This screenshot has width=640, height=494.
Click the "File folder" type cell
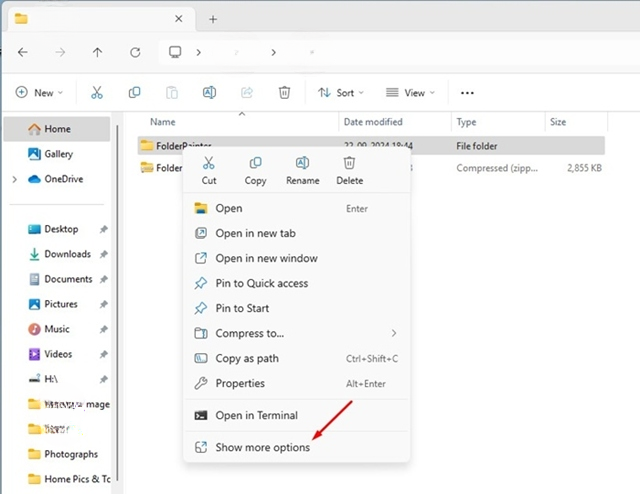(x=477, y=146)
